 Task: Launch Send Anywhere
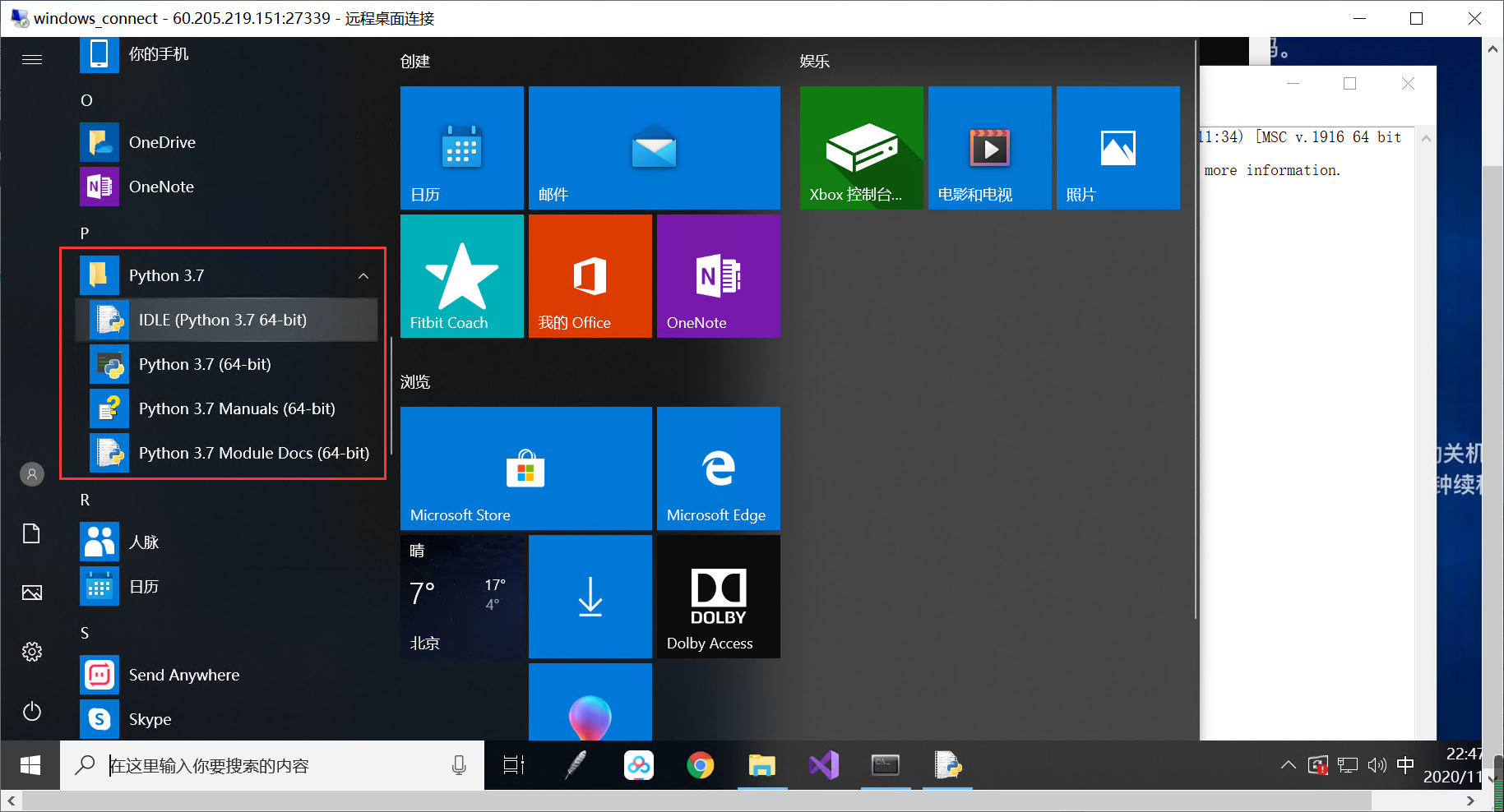click(x=229, y=675)
